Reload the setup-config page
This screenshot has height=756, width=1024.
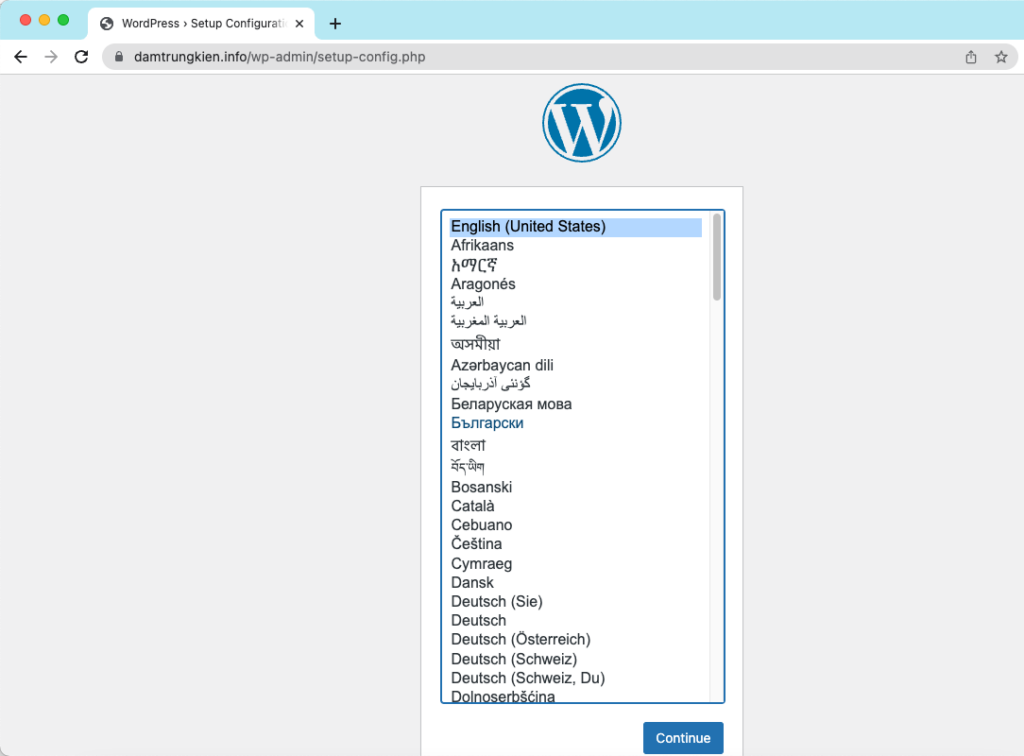(x=81, y=57)
